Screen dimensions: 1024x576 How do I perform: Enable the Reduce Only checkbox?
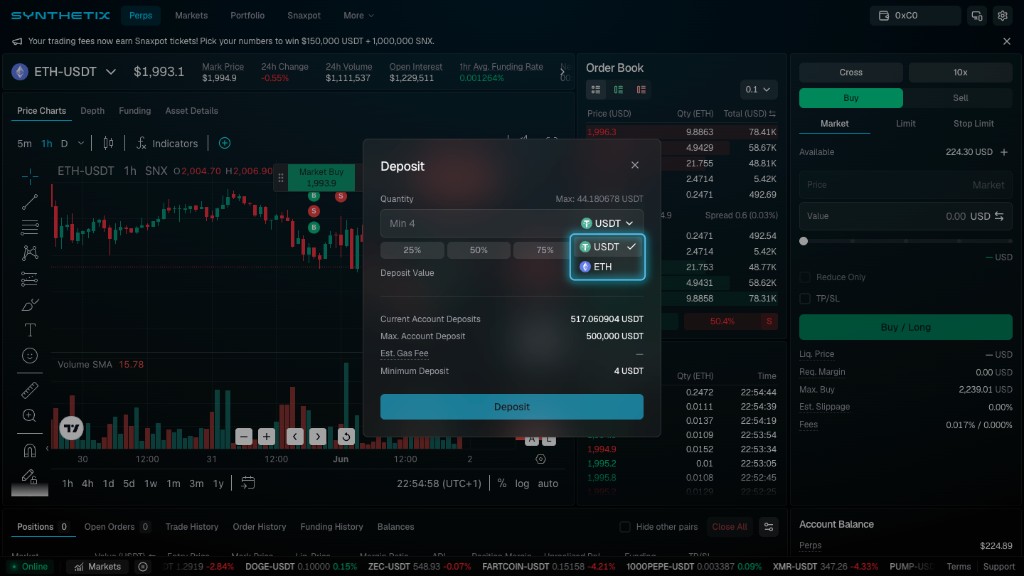805,277
